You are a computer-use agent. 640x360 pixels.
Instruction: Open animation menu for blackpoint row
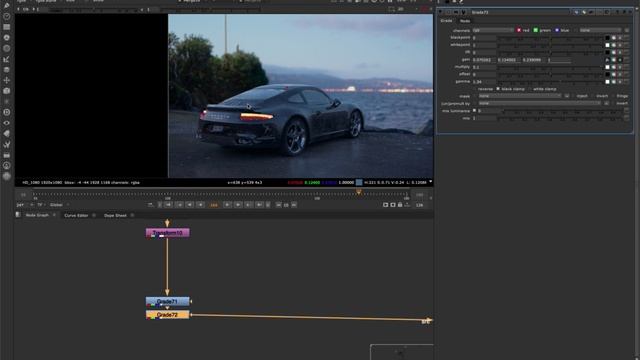point(627,38)
